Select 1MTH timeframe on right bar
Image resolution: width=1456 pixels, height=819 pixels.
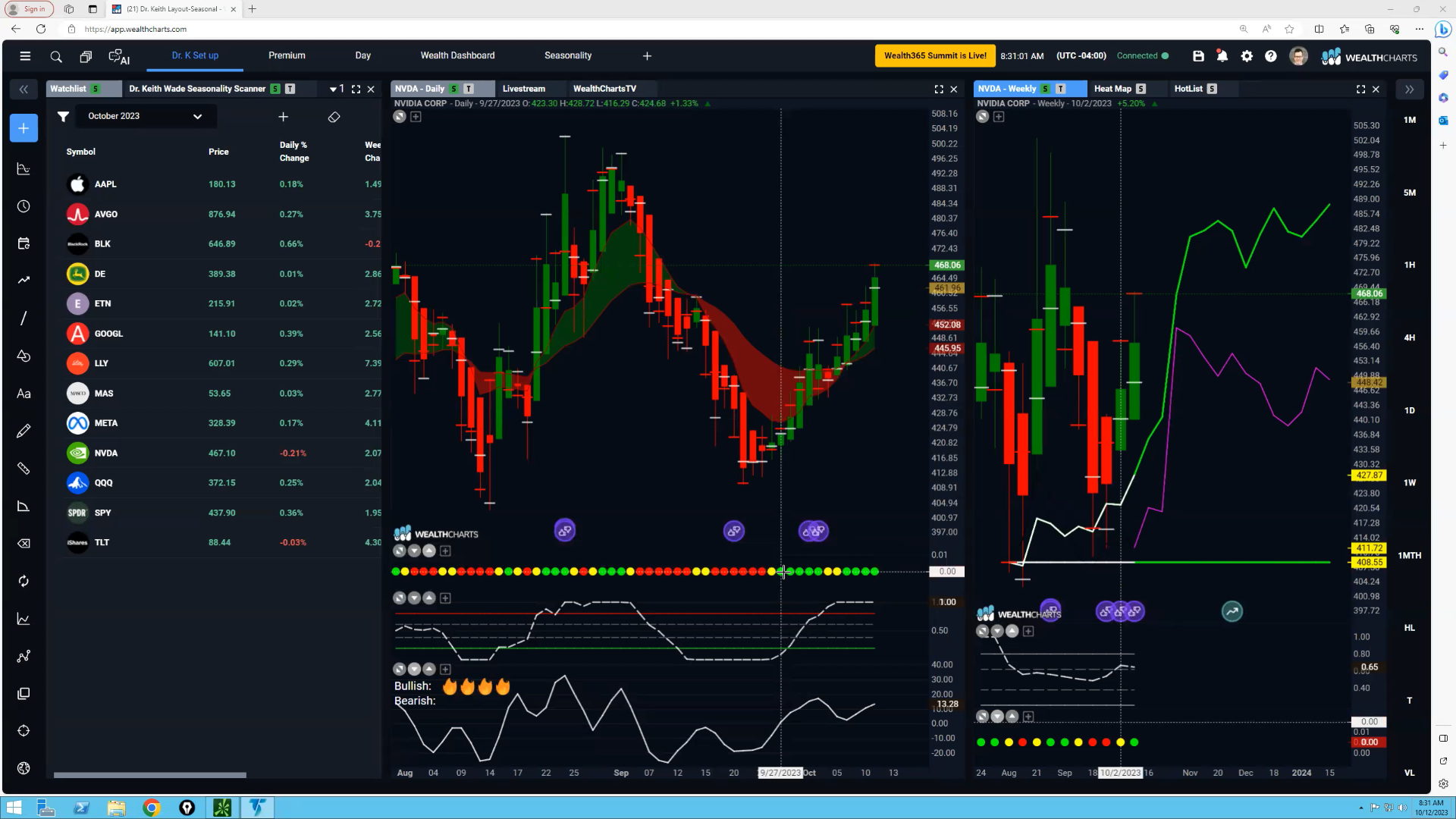(x=1409, y=556)
